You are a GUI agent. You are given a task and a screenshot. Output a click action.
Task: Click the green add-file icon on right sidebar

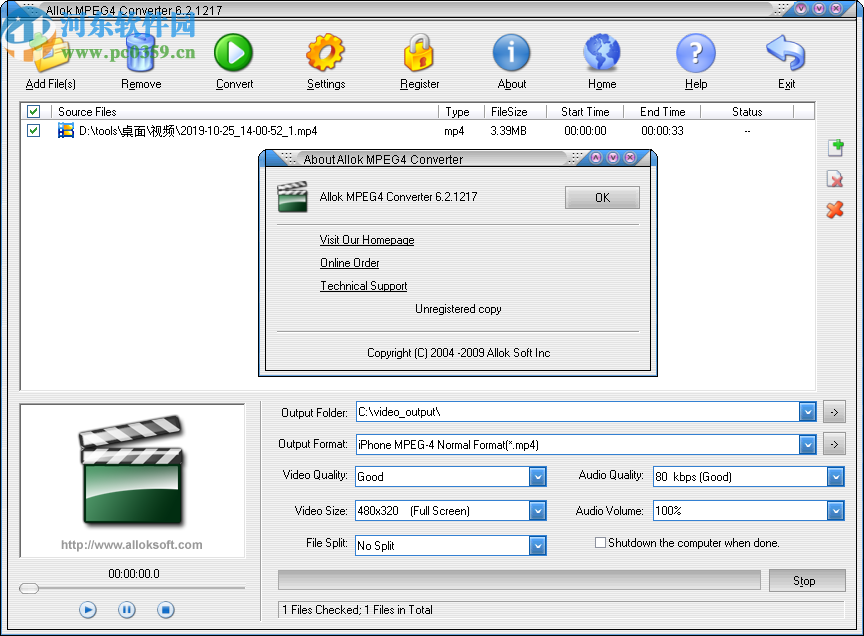tap(835, 147)
